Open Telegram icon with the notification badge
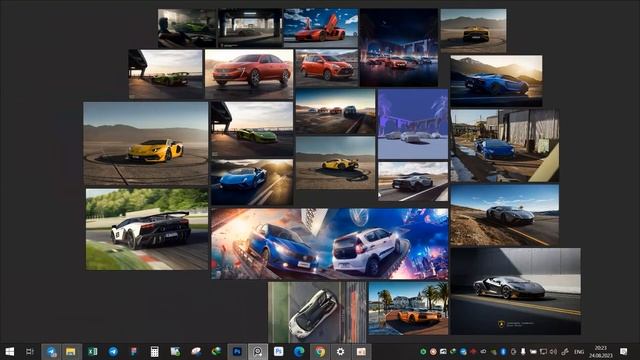The height and width of the screenshot is (360, 640). (51, 351)
